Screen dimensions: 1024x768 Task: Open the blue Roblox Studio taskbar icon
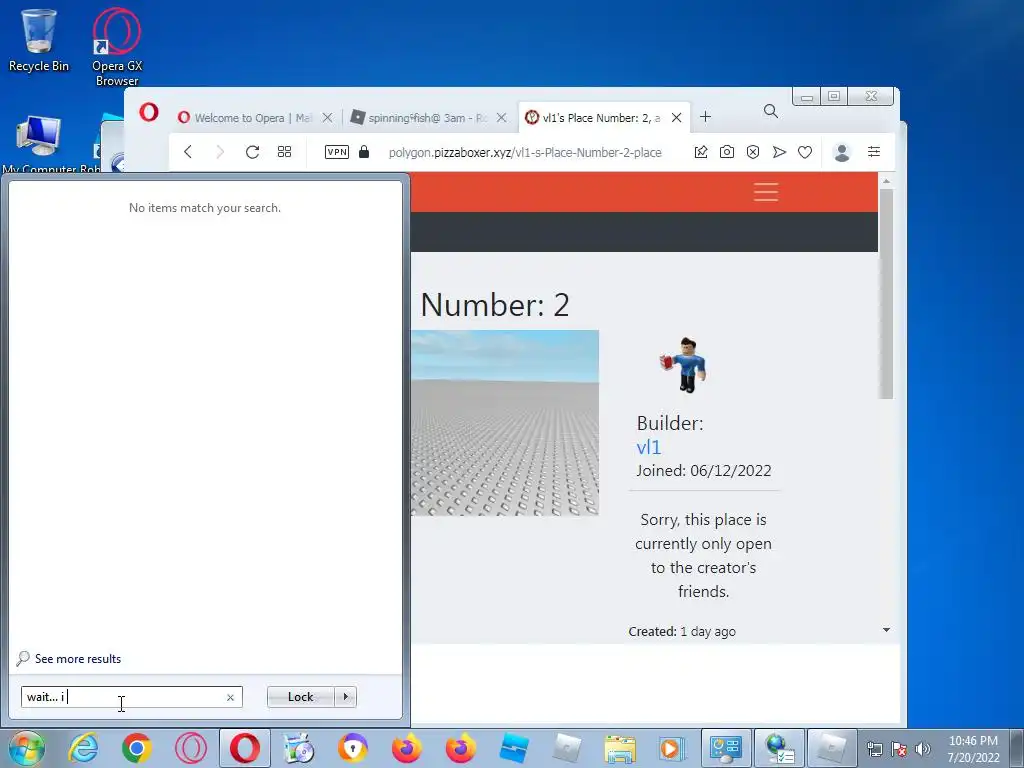coord(513,748)
